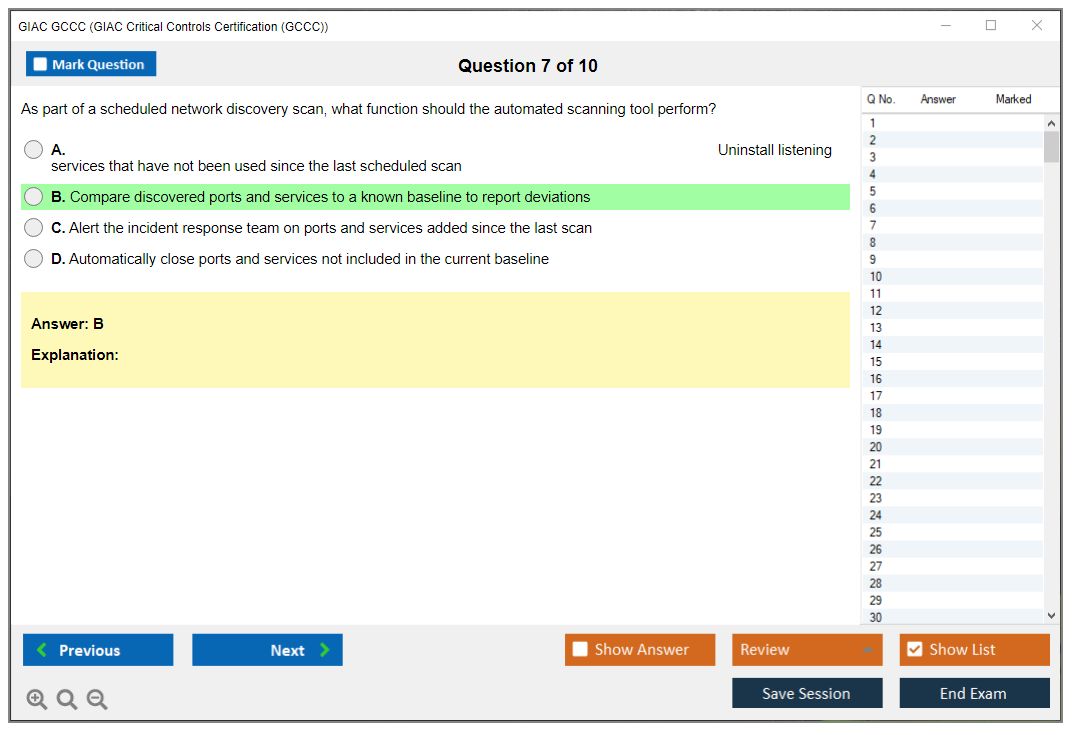Image resolution: width=1075 pixels, height=735 pixels.
Task: Click the question list scrollbar thumb
Action: pos(1051,145)
